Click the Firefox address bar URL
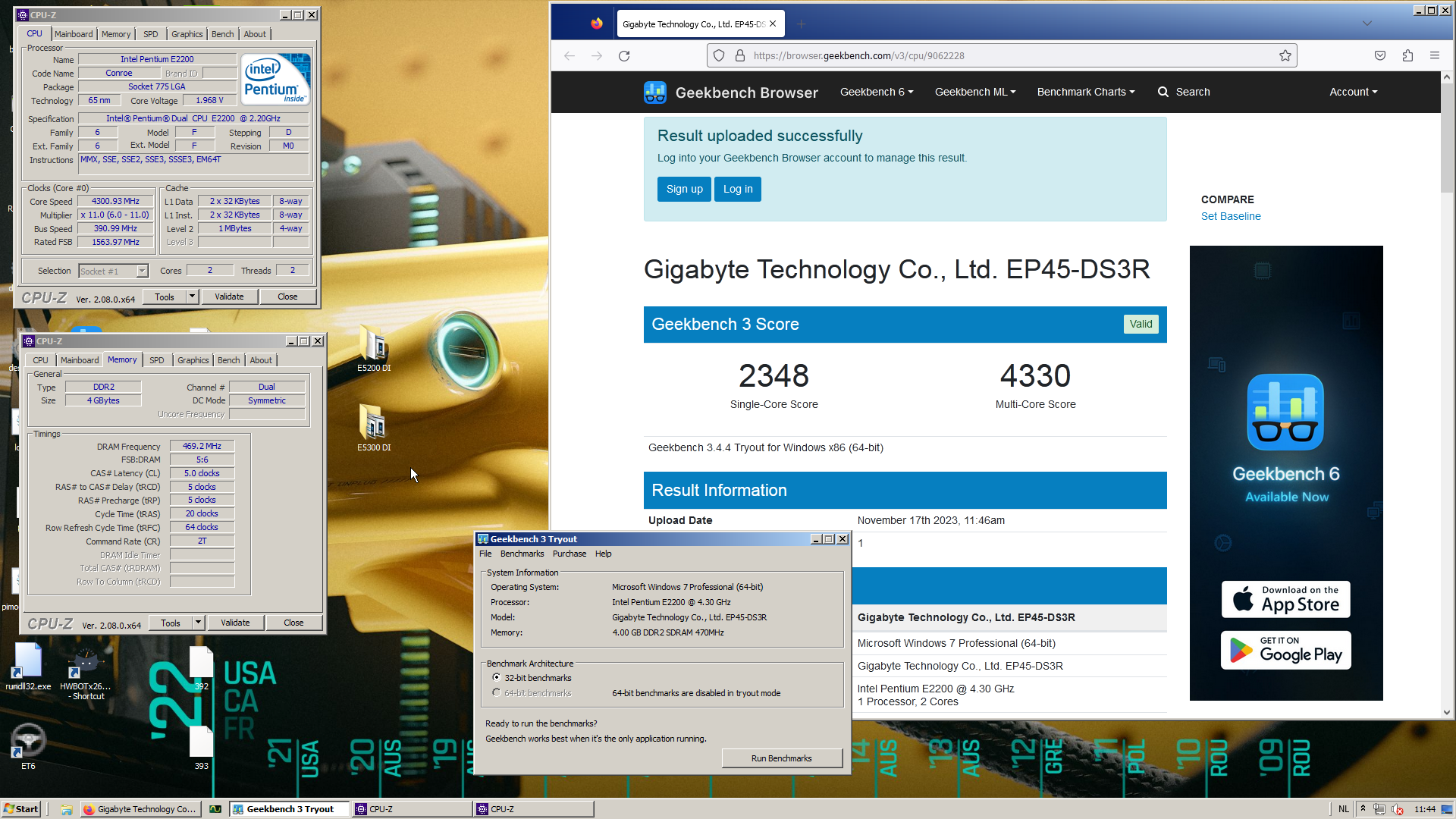Viewport: 1456px width, 819px height. [x=858, y=56]
